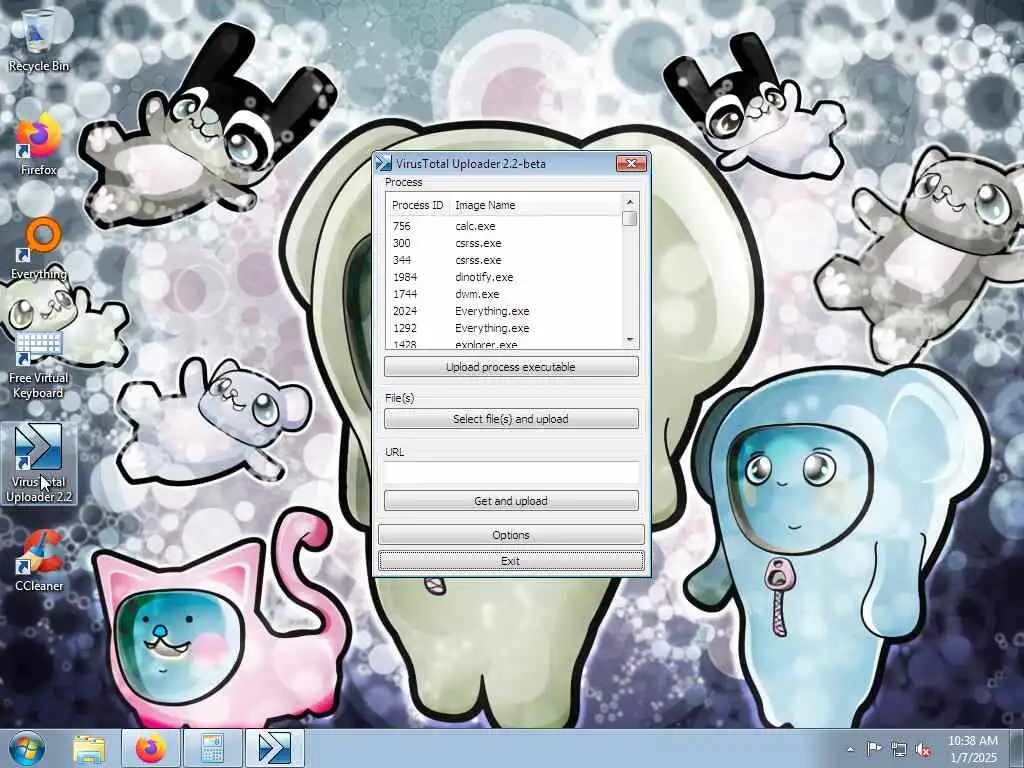Select csrss.exe with ID 344
Screen dimensions: 1024x768
(x=504, y=260)
